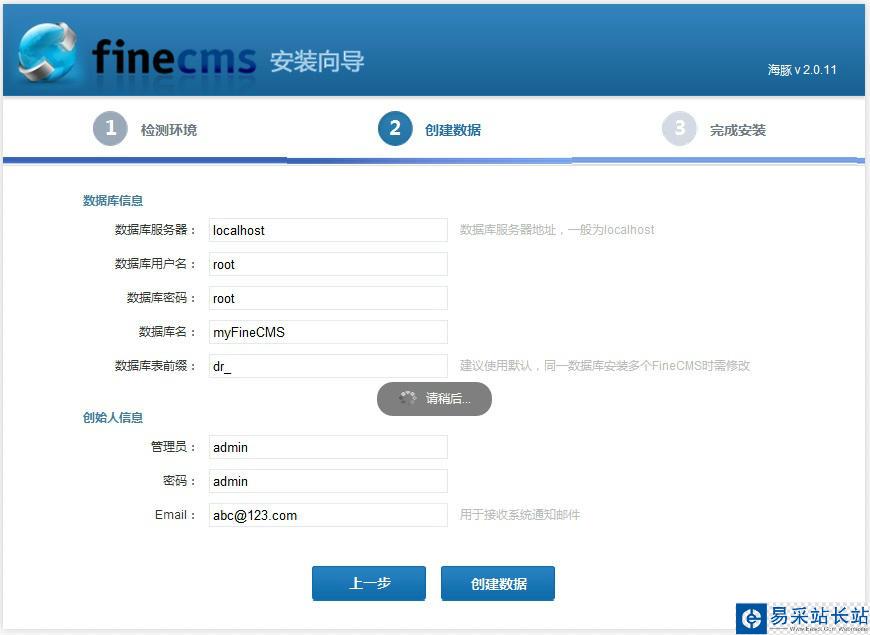Click the 数据库用户名 label

pos(155,264)
